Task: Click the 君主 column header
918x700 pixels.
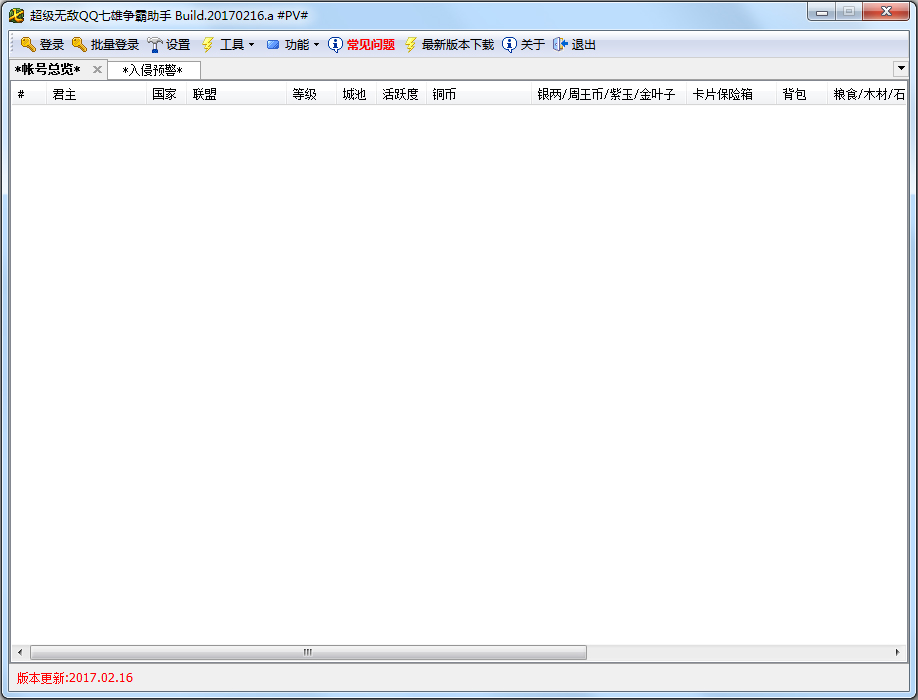Action: pyautogui.click(x=63, y=94)
